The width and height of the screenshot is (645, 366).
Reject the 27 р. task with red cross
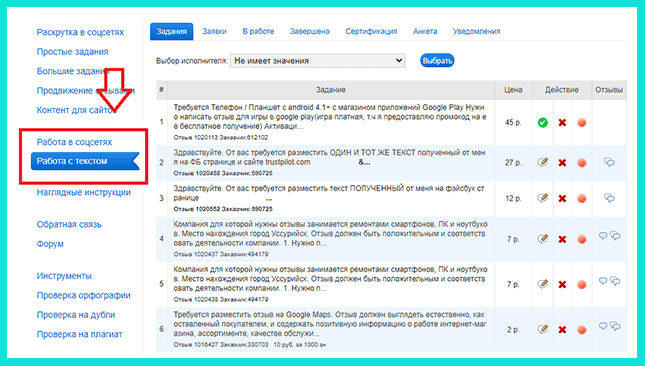pyautogui.click(x=562, y=163)
